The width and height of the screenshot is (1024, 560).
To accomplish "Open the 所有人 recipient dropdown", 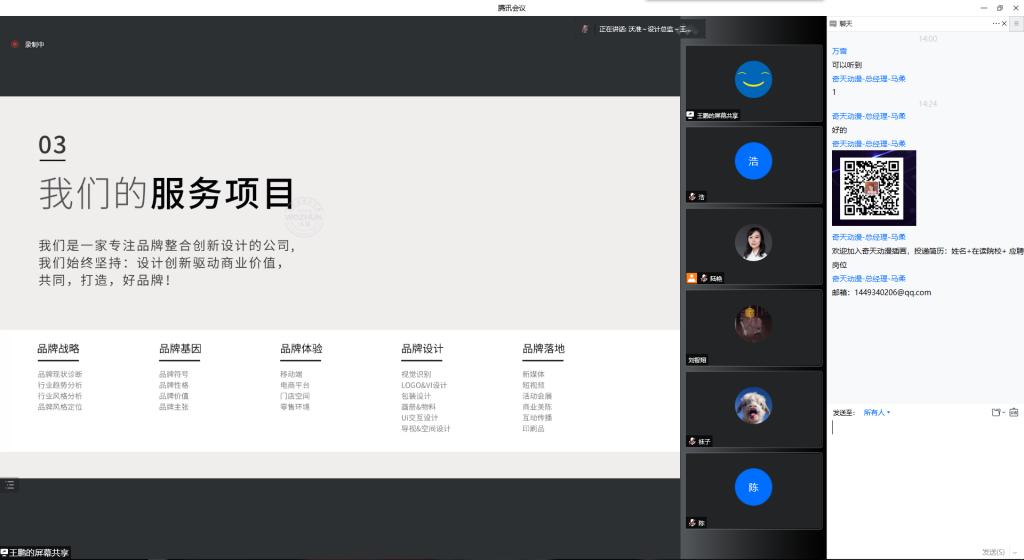I will tap(877, 412).
